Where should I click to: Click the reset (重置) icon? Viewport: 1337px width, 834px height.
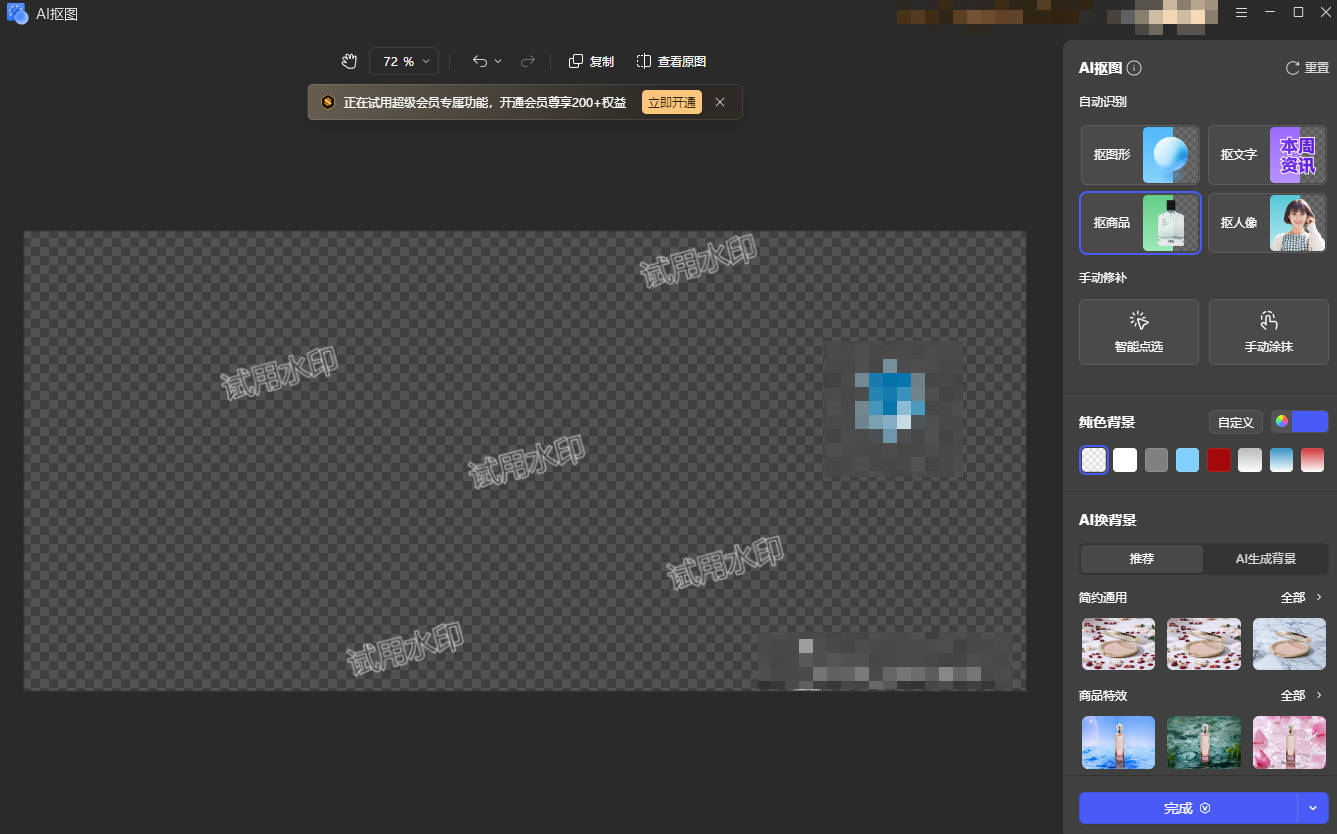pos(1292,68)
